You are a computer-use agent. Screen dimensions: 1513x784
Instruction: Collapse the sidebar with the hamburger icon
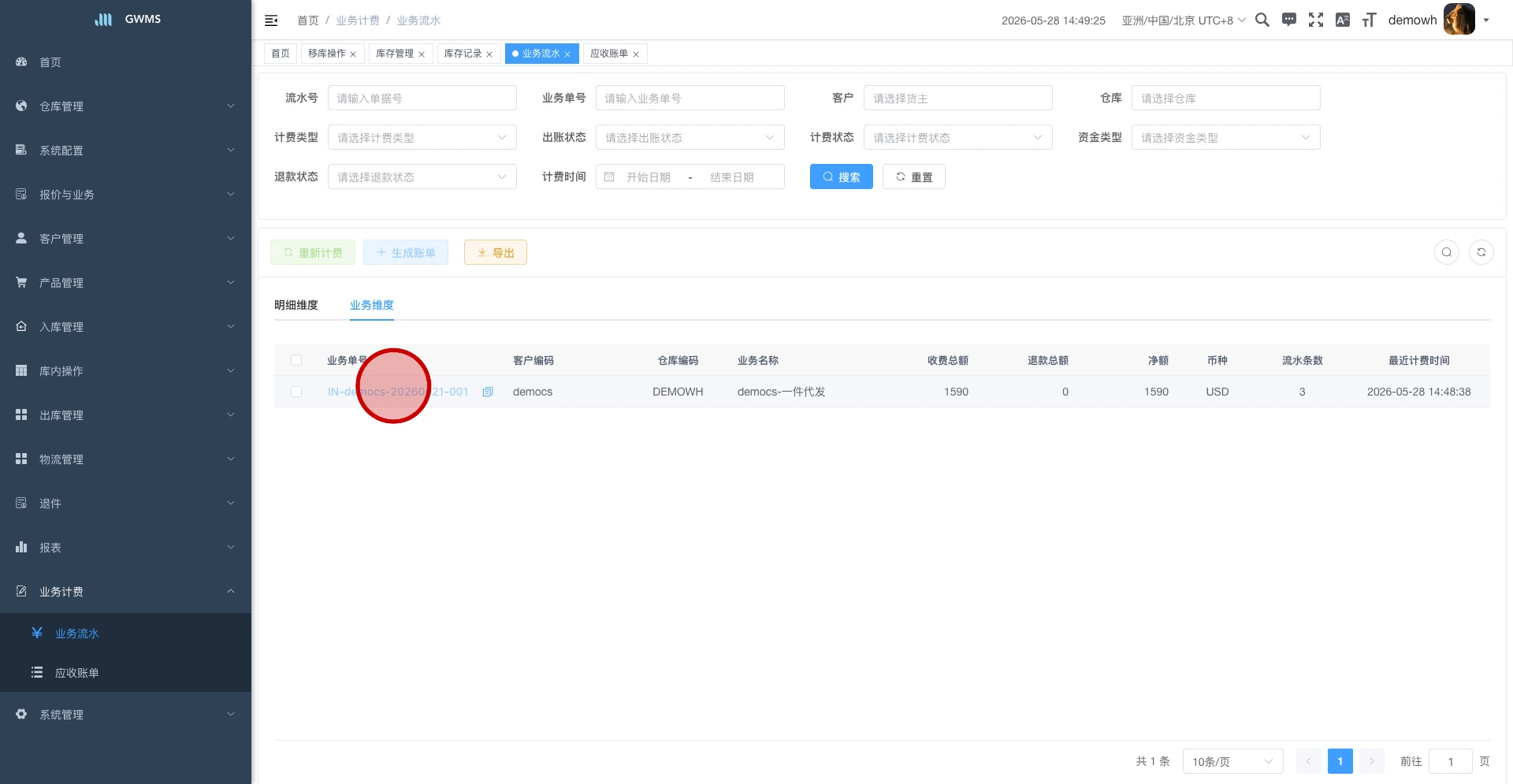(271, 20)
